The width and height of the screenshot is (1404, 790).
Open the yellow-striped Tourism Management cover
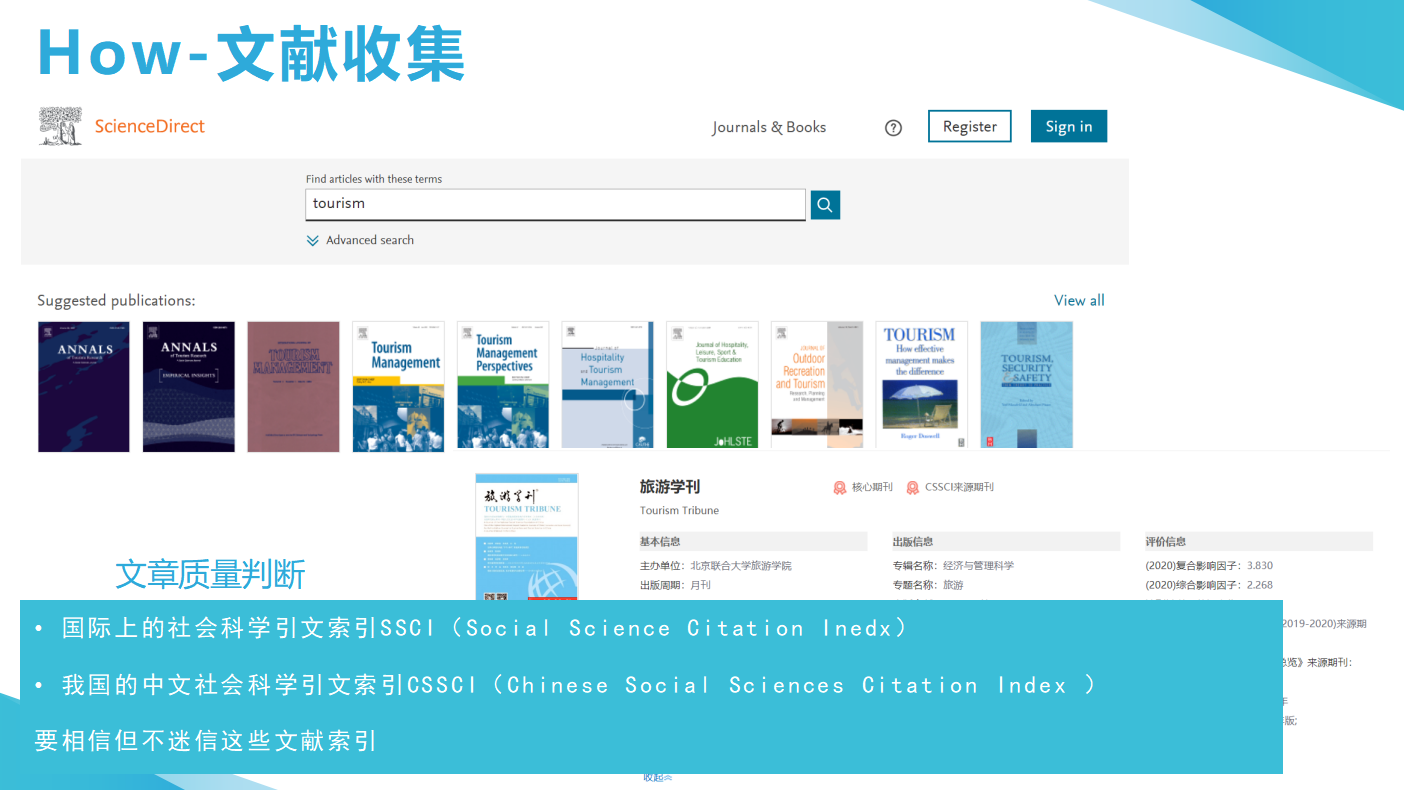point(398,385)
